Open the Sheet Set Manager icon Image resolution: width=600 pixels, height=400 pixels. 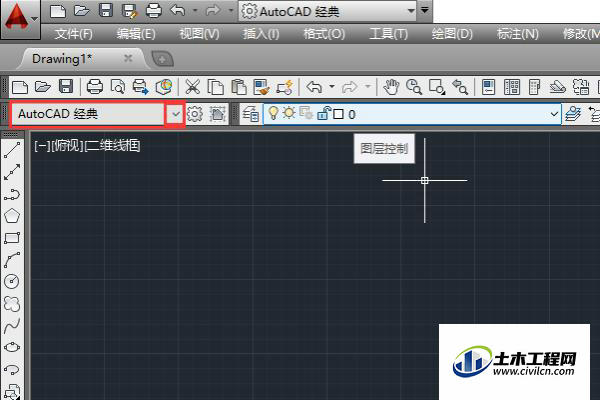click(x=558, y=87)
